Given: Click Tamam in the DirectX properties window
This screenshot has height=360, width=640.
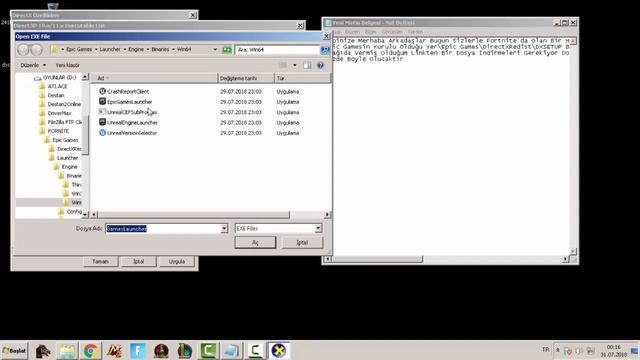Looking at the screenshot, I should click(100, 262).
